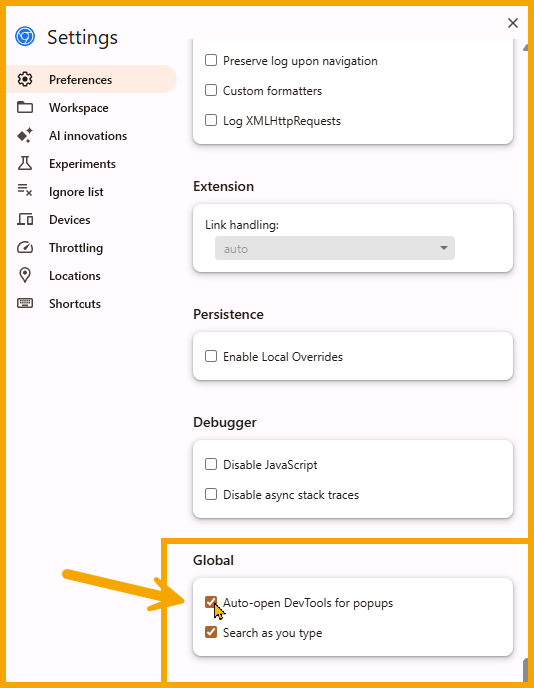Click the AI innovations sparkle icon
The image size is (534, 688).
point(25,136)
